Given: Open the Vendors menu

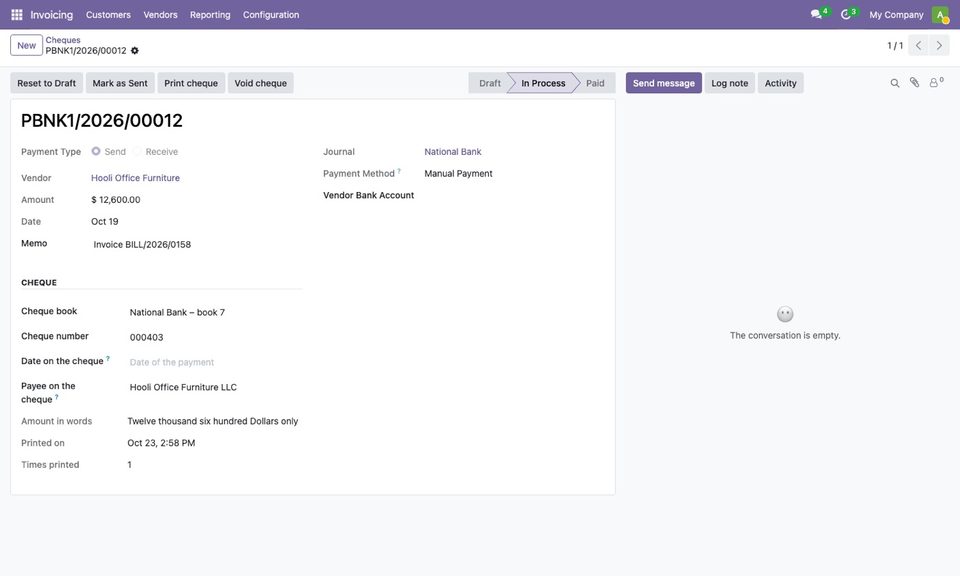Looking at the screenshot, I should click(x=160, y=15).
